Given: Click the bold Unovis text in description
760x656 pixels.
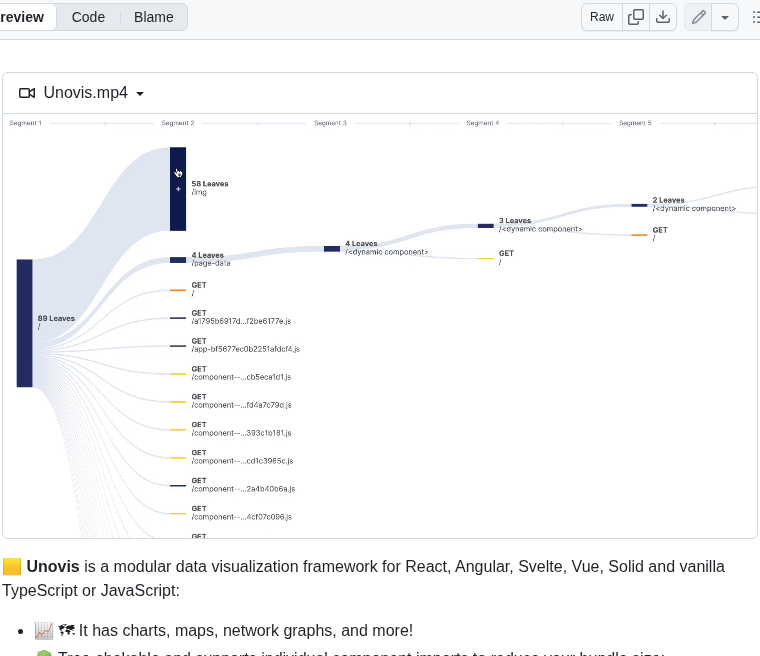Looking at the screenshot, I should 53,566.
